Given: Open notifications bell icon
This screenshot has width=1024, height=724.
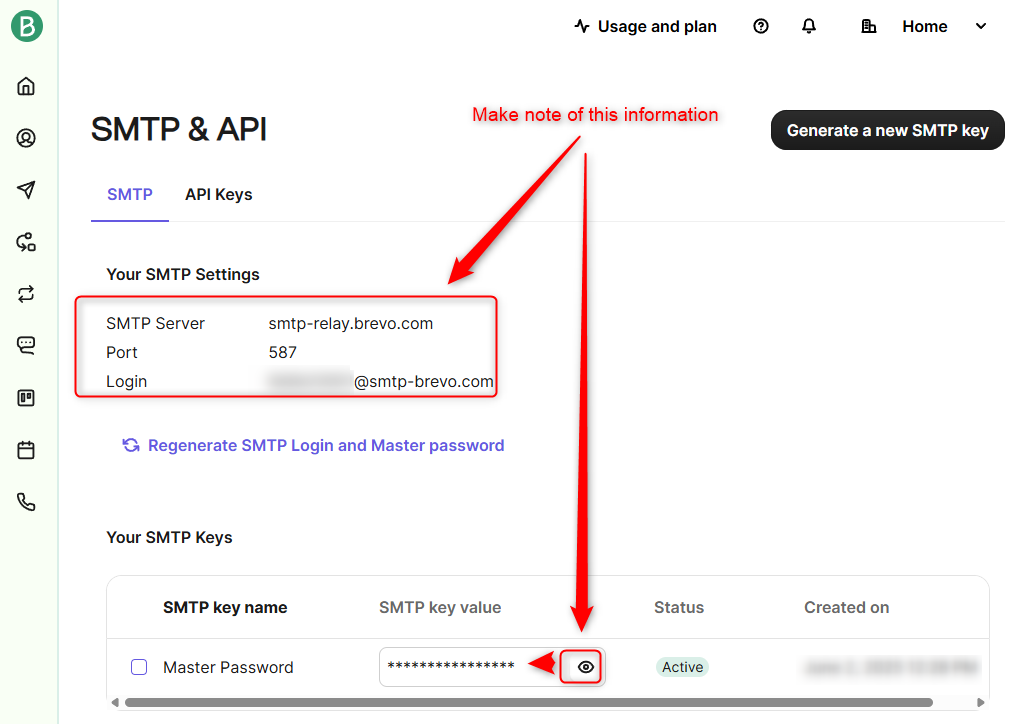Looking at the screenshot, I should (809, 26).
